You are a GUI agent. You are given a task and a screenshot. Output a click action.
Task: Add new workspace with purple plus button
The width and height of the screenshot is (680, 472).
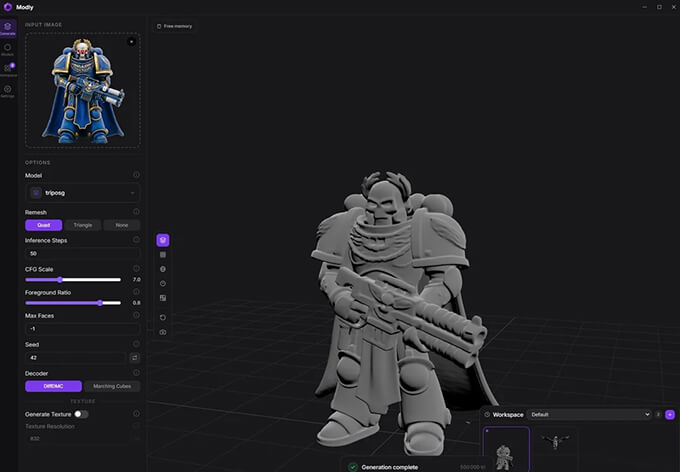(x=670, y=414)
